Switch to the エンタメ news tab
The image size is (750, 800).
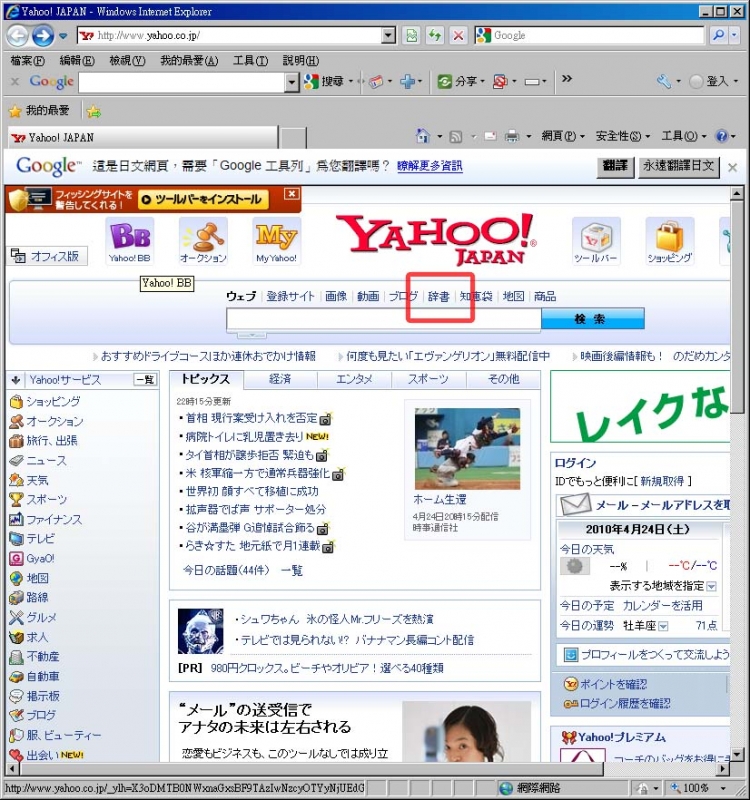(x=354, y=379)
